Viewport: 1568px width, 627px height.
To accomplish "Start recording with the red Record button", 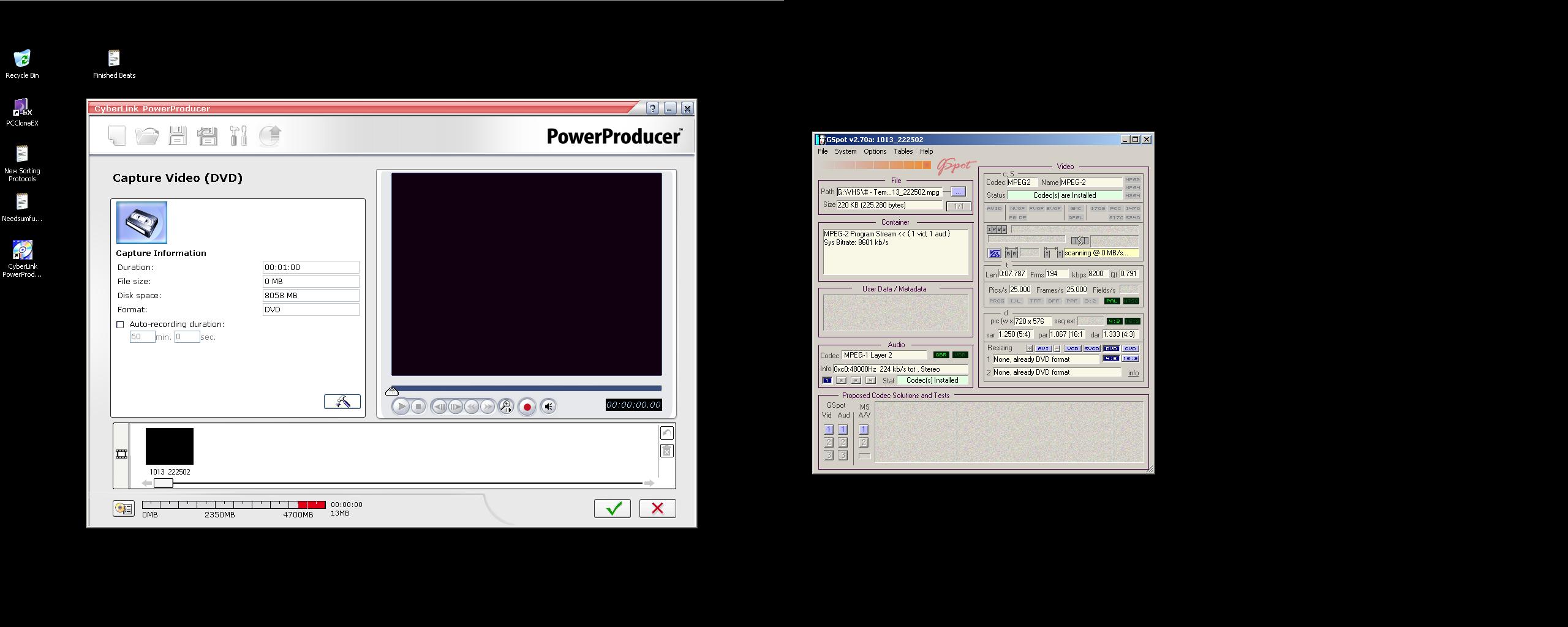I will pos(527,407).
